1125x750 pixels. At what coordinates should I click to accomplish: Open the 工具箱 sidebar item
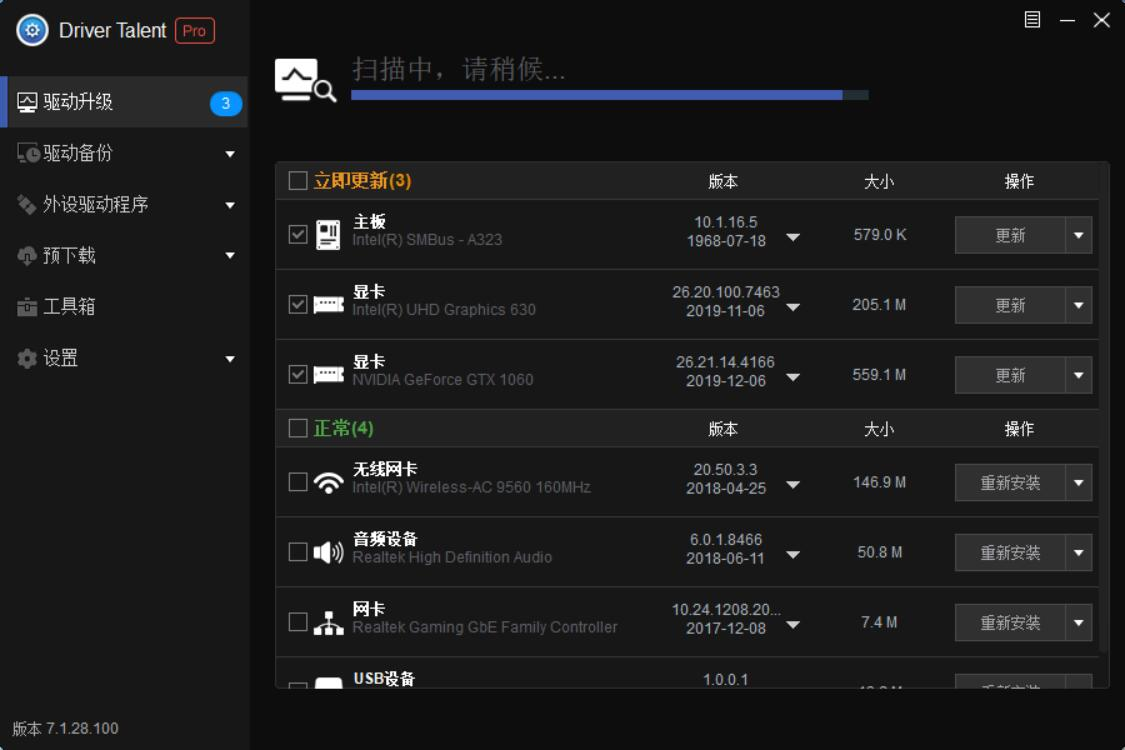coord(123,307)
